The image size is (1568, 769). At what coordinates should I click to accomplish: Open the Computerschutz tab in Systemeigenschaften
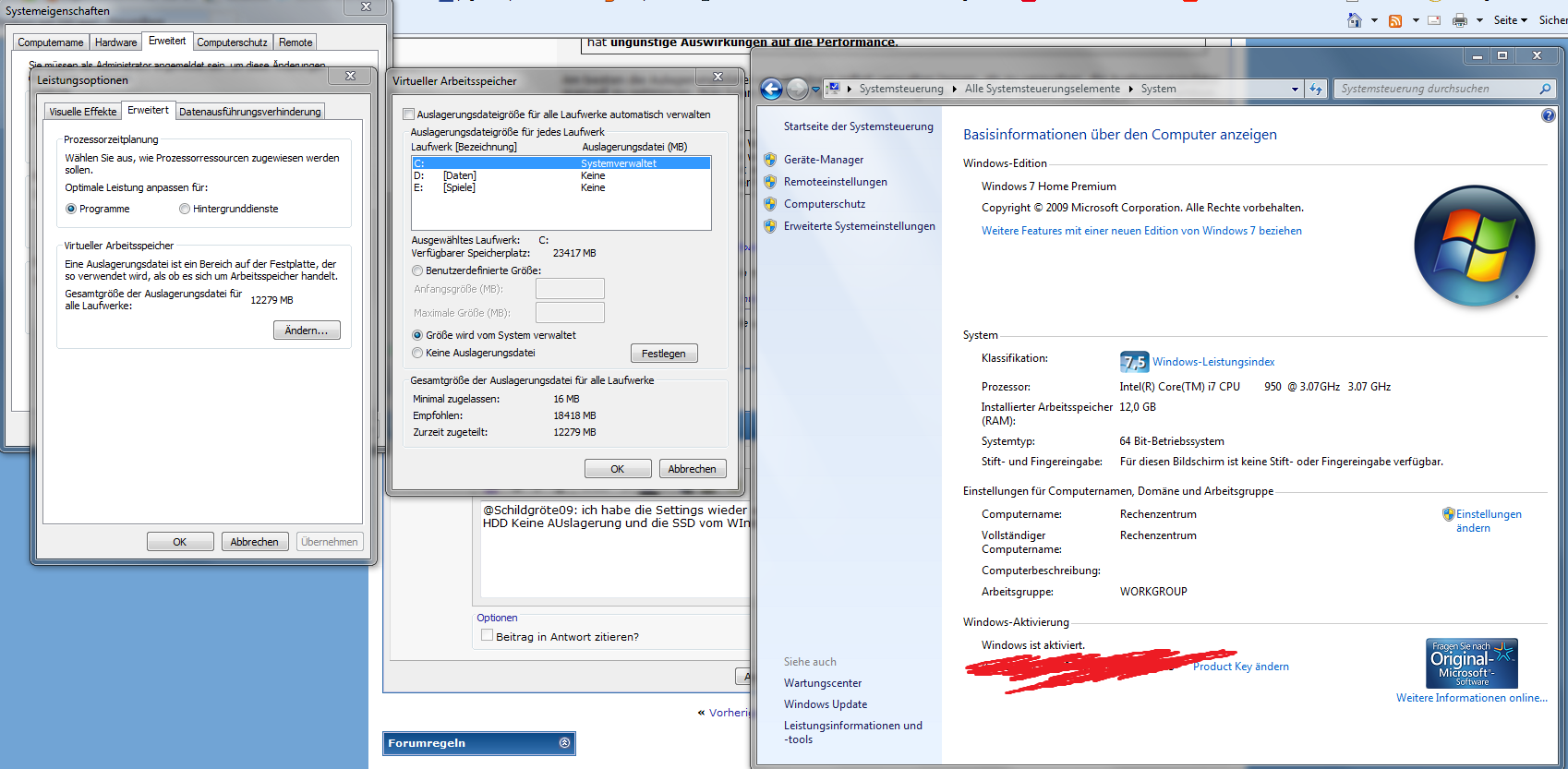point(232,42)
